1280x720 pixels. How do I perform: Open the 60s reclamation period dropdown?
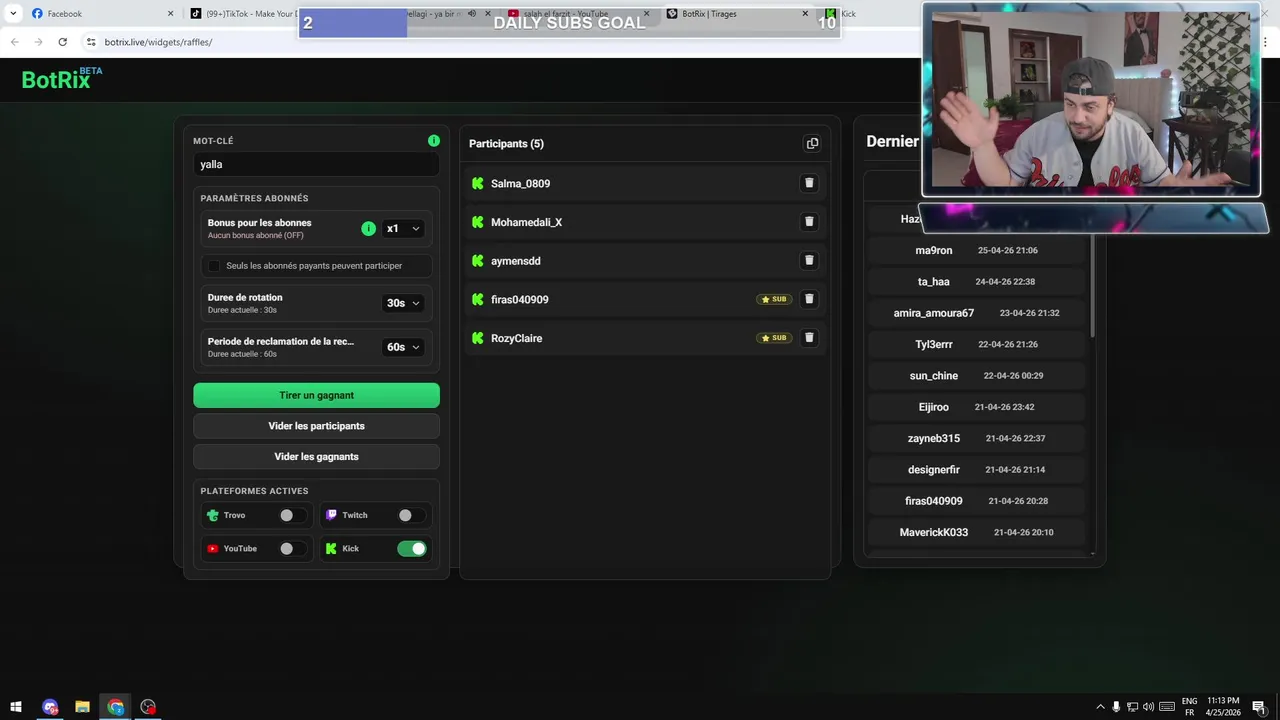404,347
